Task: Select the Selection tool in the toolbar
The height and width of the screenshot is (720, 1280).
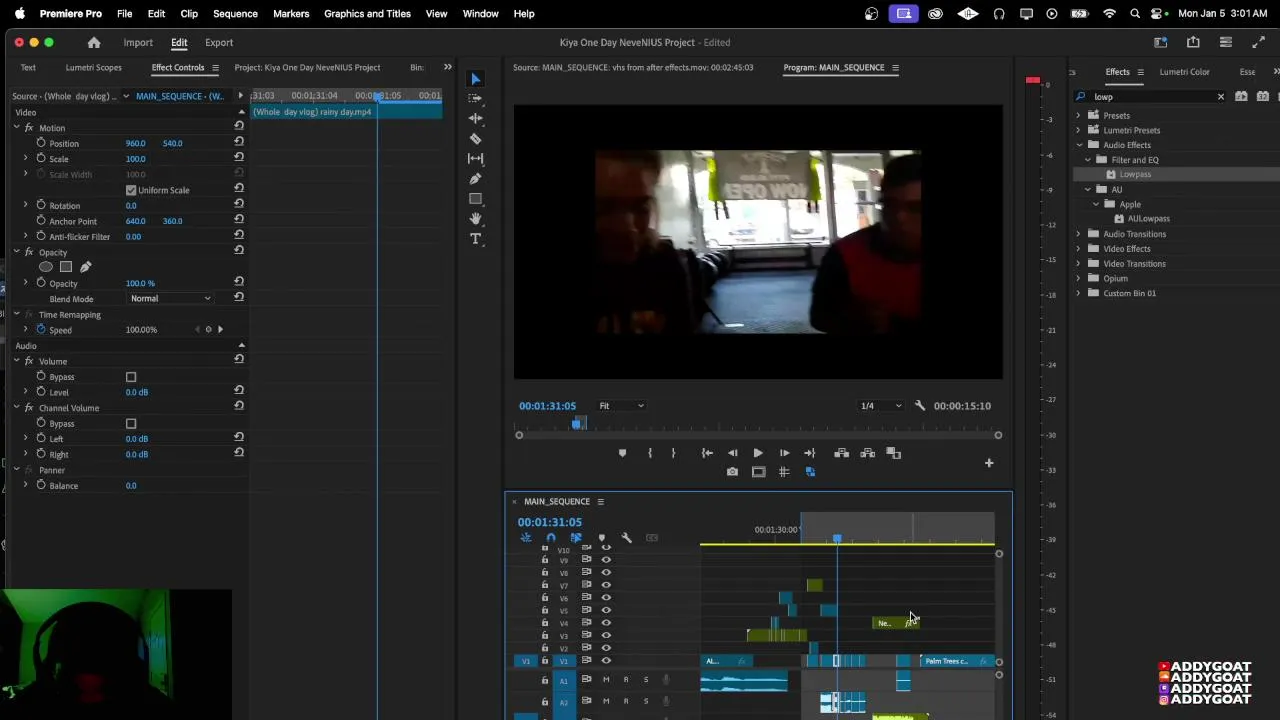Action: (476, 79)
